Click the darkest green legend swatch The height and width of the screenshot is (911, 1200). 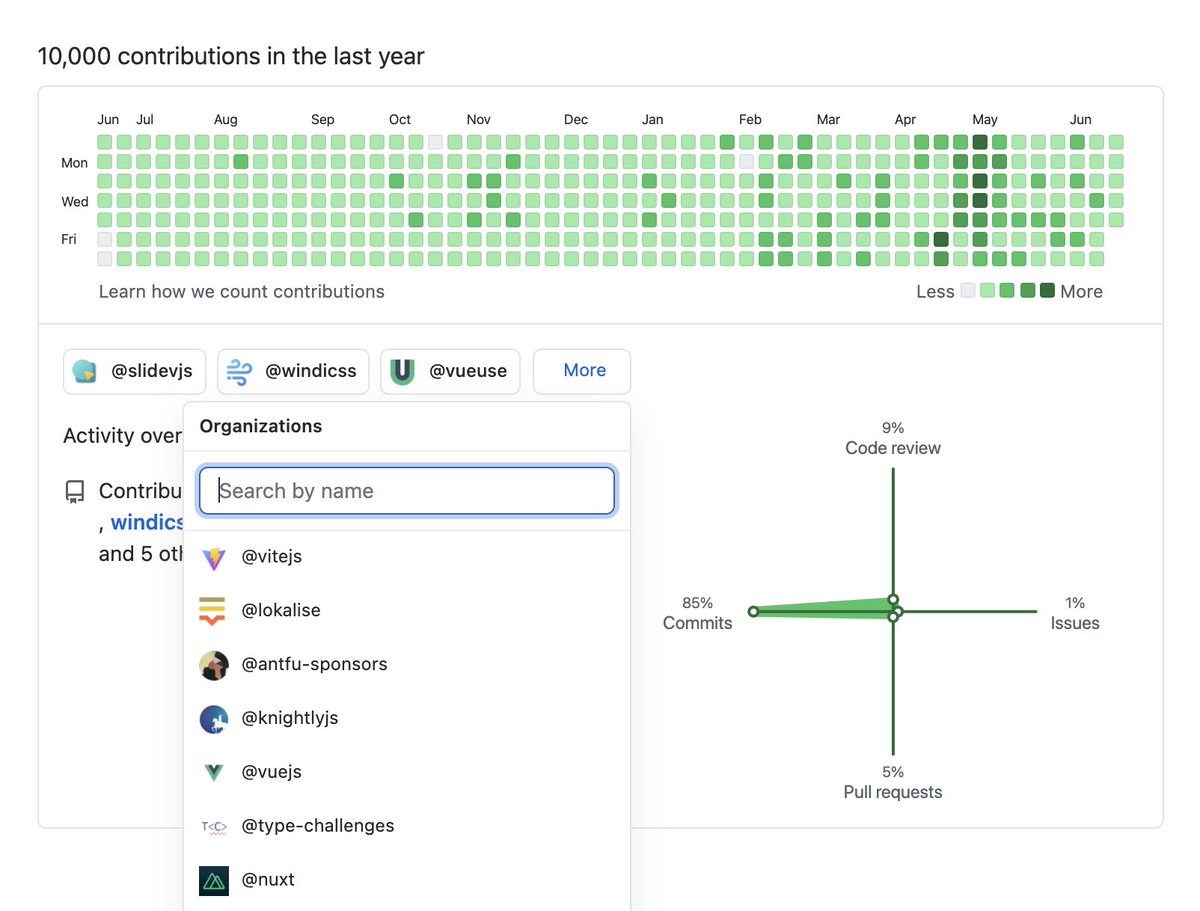point(1047,291)
